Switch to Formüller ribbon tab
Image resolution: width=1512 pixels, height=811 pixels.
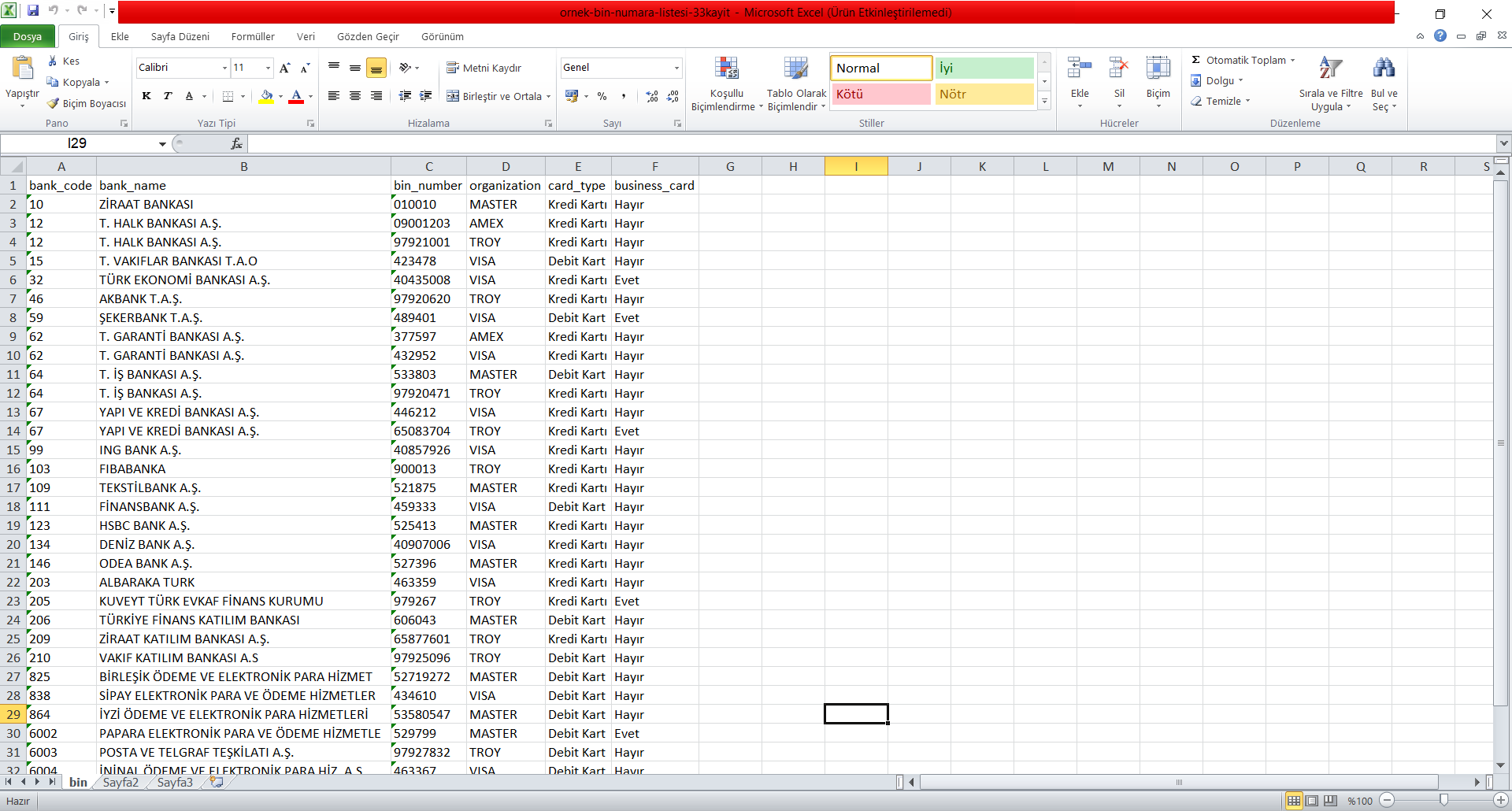253,36
